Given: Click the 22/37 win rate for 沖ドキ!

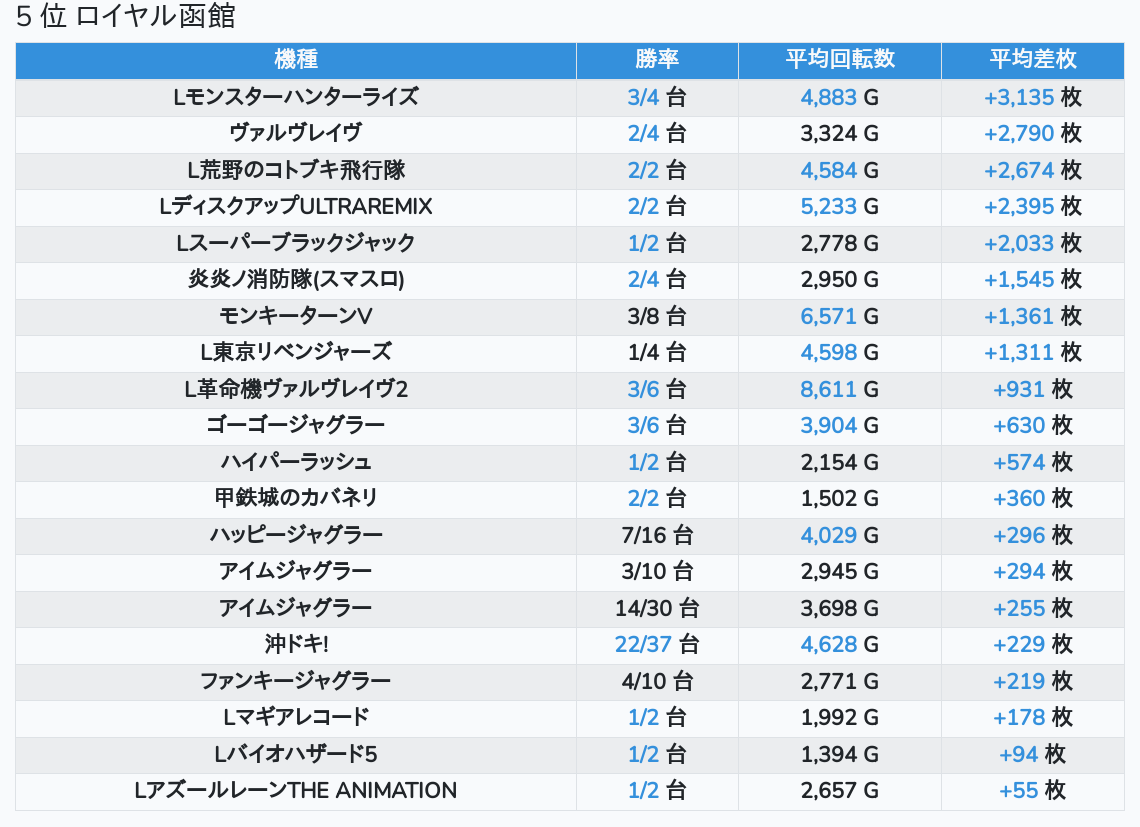Looking at the screenshot, I should coord(643,644).
